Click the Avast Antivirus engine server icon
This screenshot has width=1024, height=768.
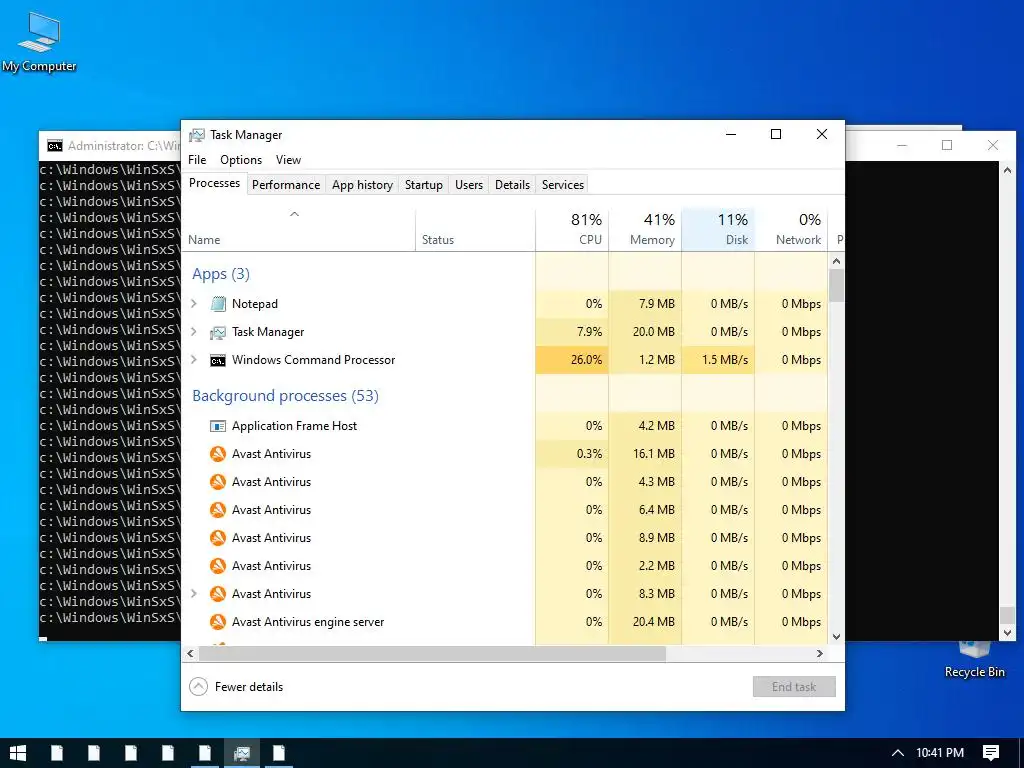click(217, 622)
